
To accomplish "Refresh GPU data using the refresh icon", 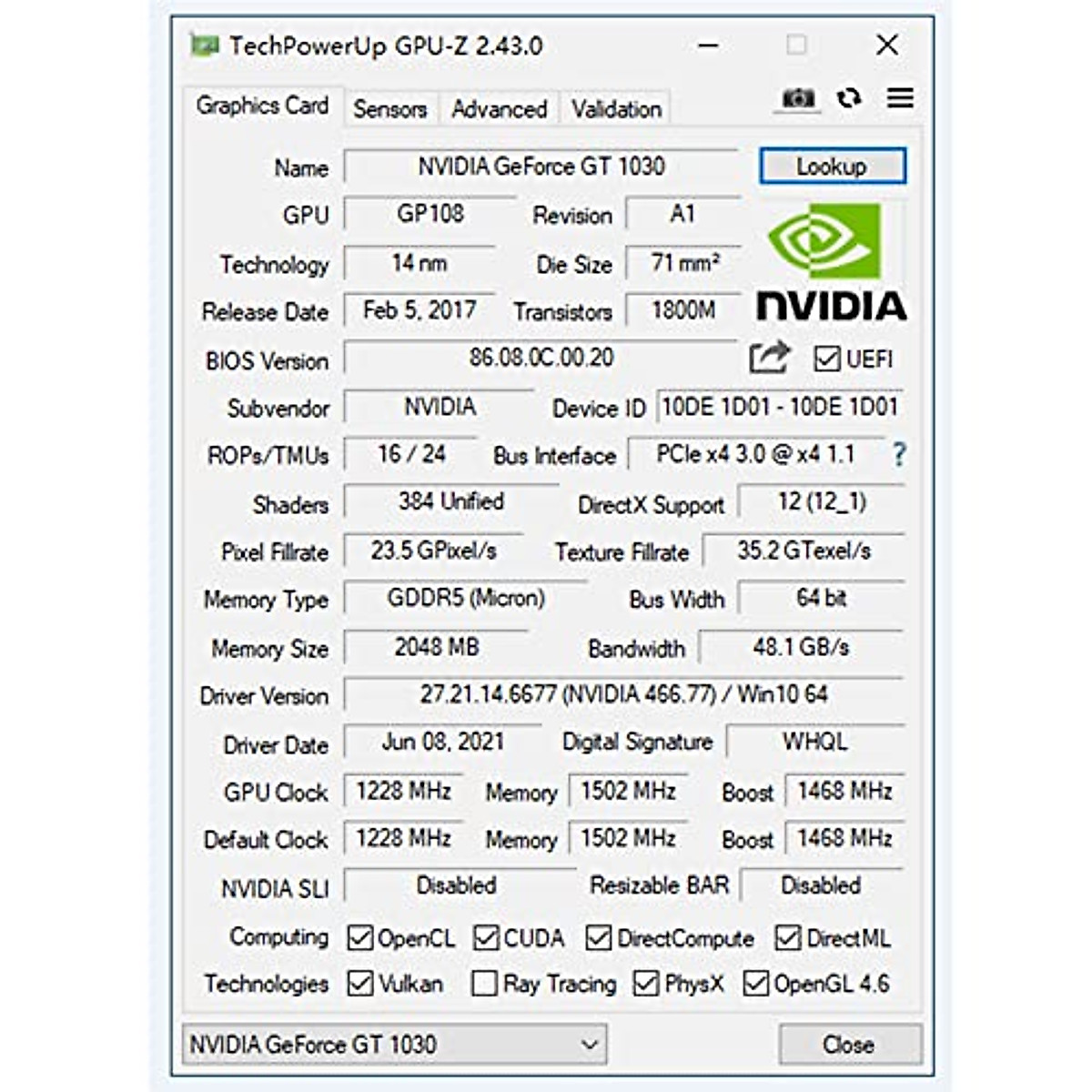I will click(x=850, y=97).
